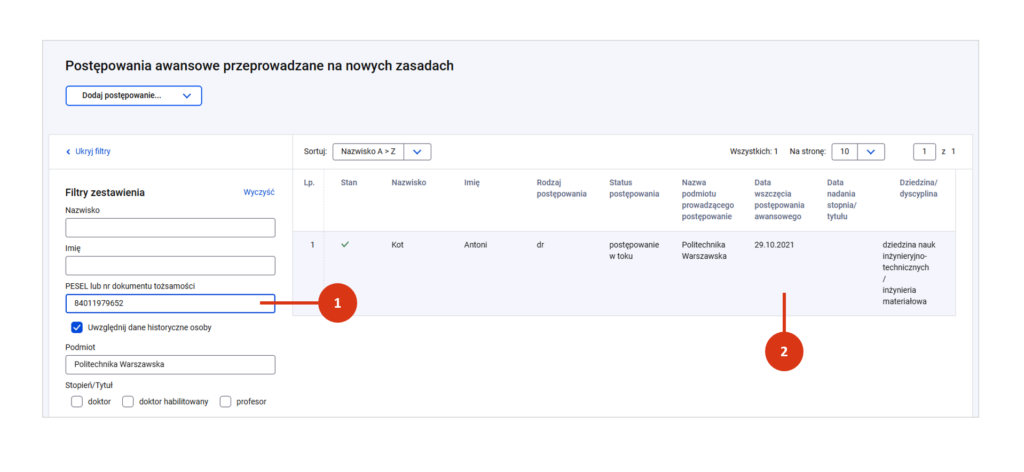Click the 'Imię' filter field
The width and height of the screenshot is (1024, 472).
point(169,266)
